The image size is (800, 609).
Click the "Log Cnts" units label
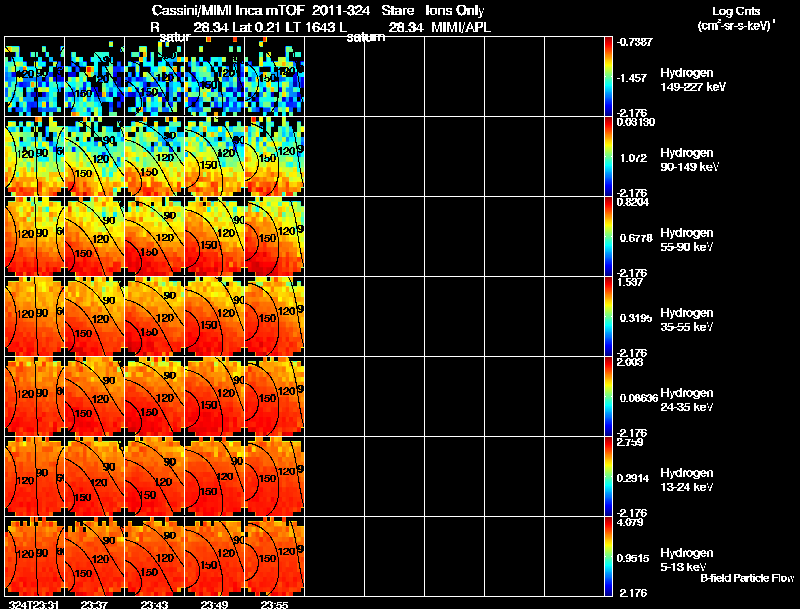(x=736, y=11)
